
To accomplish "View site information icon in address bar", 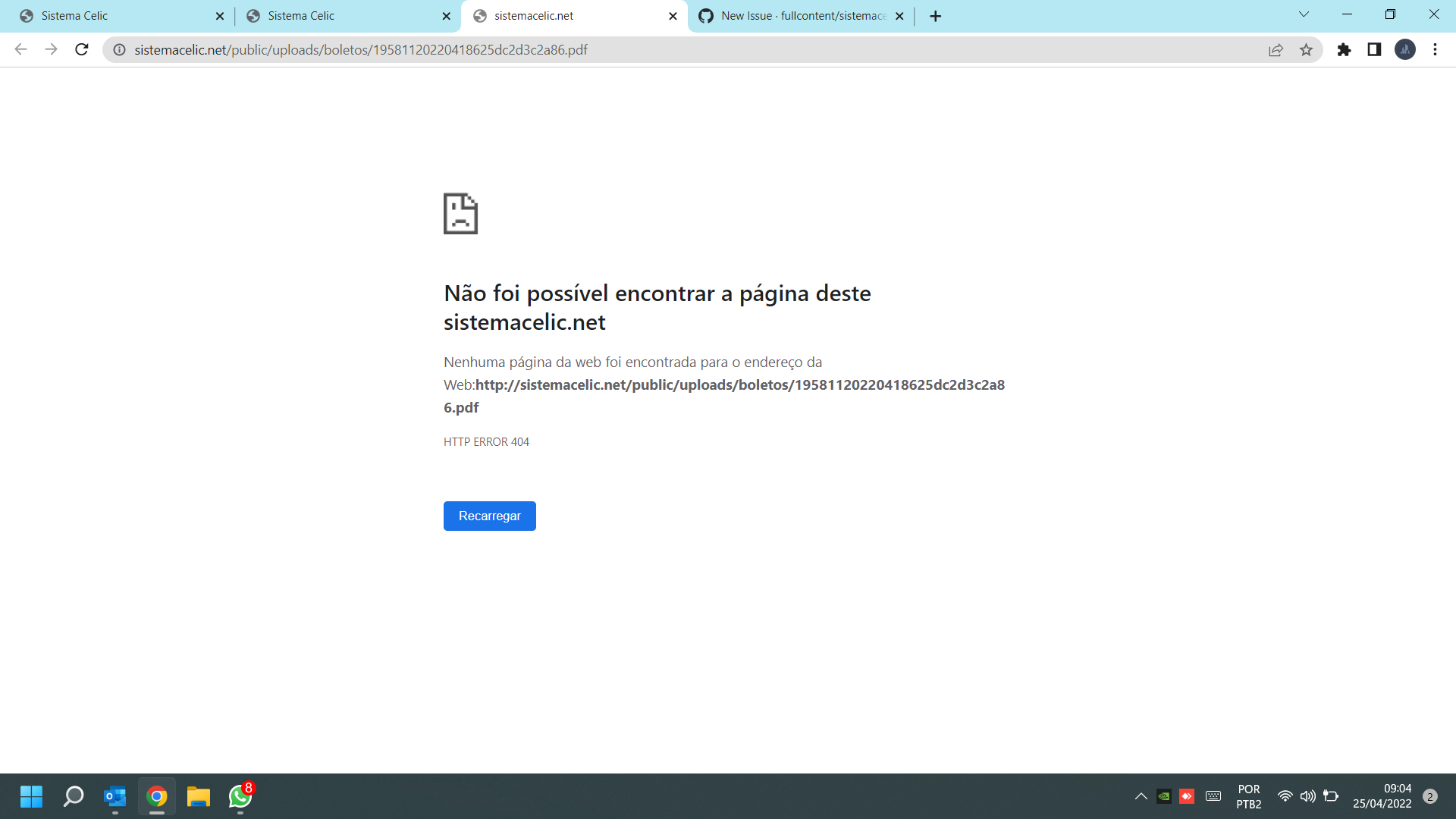I will coord(119,49).
